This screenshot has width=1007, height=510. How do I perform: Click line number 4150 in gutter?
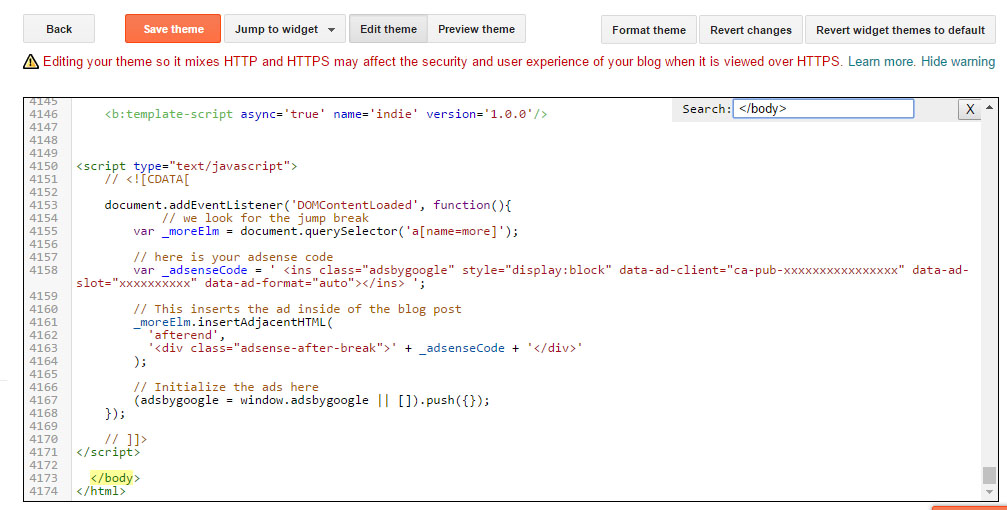44,166
